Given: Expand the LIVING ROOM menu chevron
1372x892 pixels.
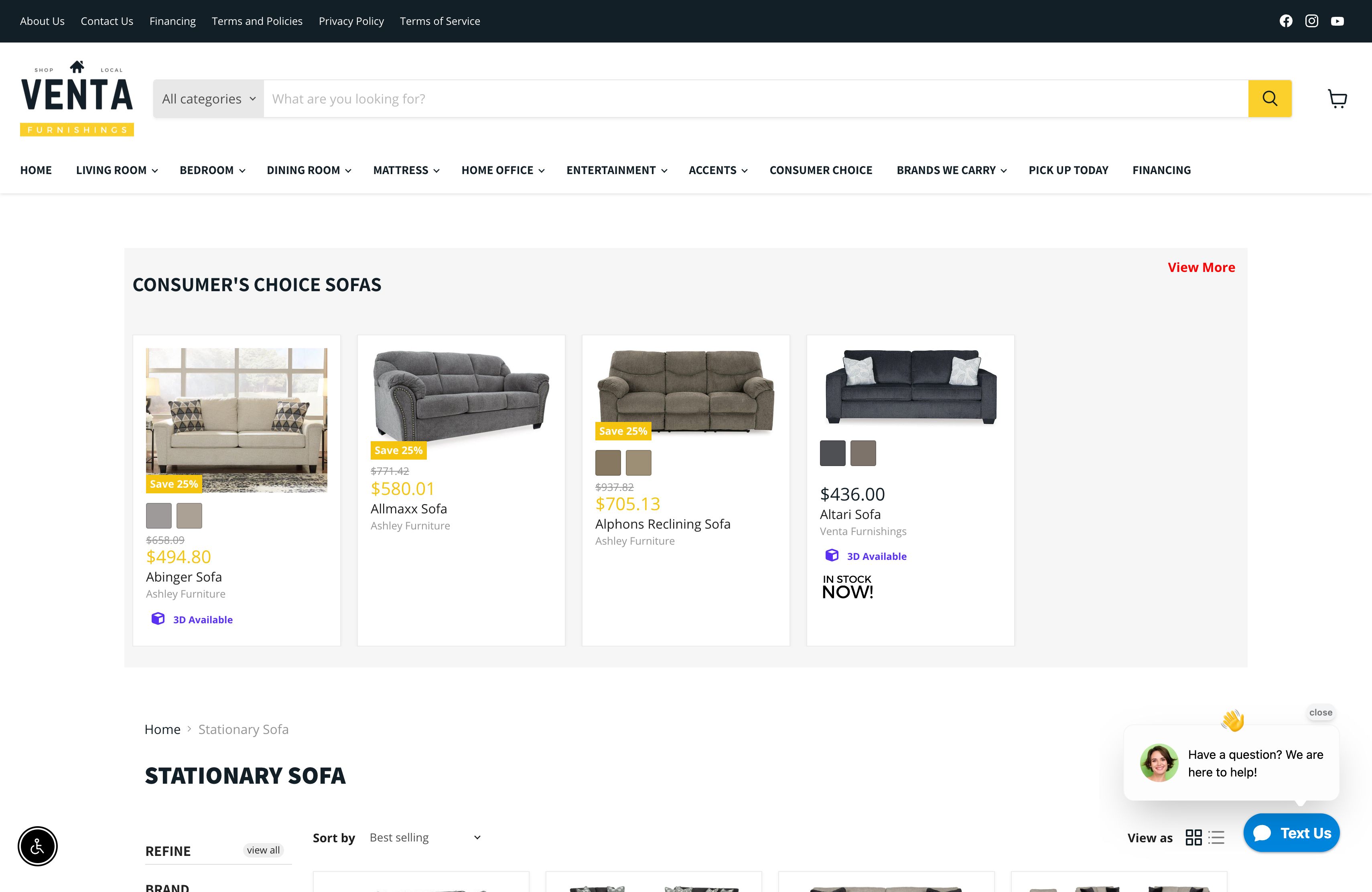Looking at the screenshot, I should (x=155, y=170).
